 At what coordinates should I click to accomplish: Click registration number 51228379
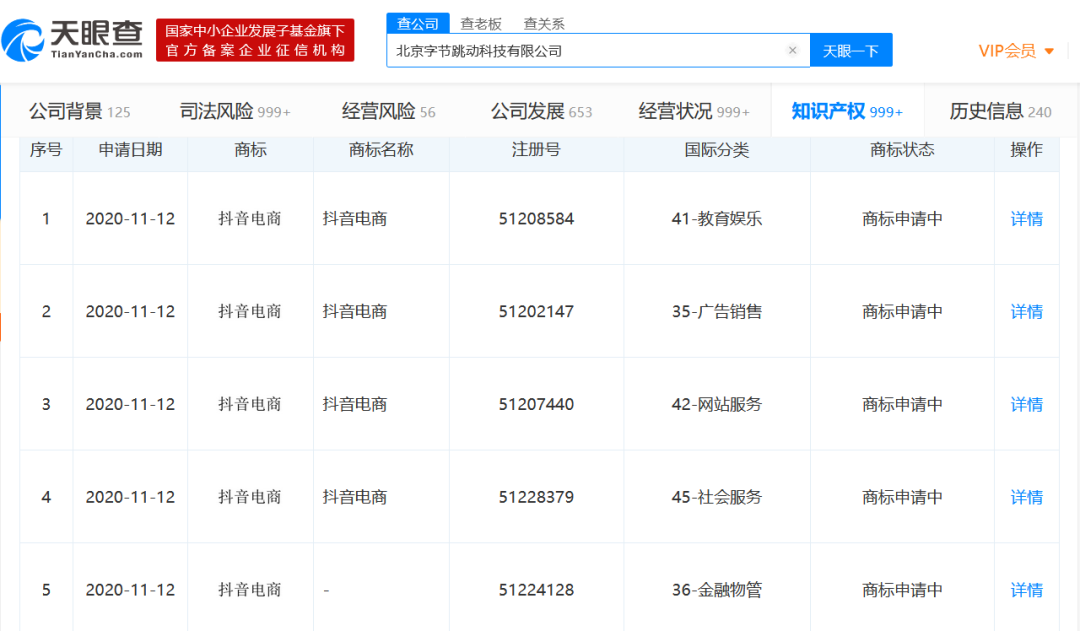[x=536, y=497]
